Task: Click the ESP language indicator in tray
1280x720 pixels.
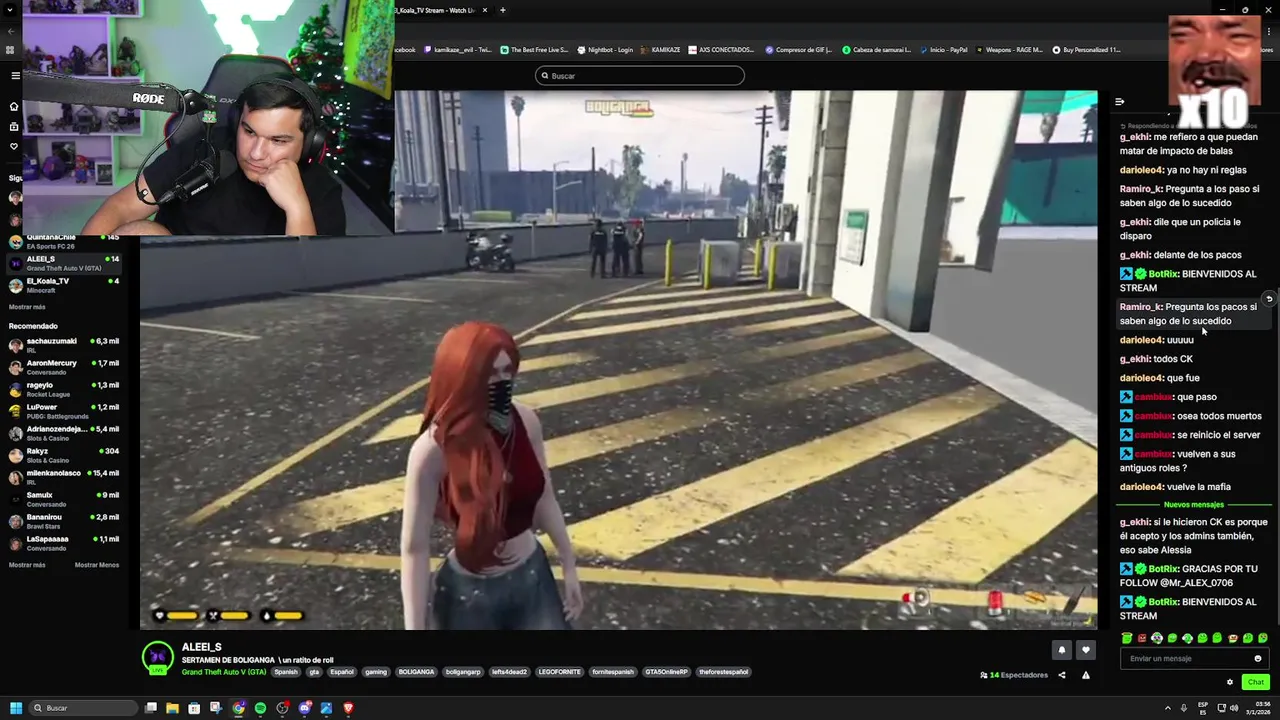Action: (x=1201, y=708)
